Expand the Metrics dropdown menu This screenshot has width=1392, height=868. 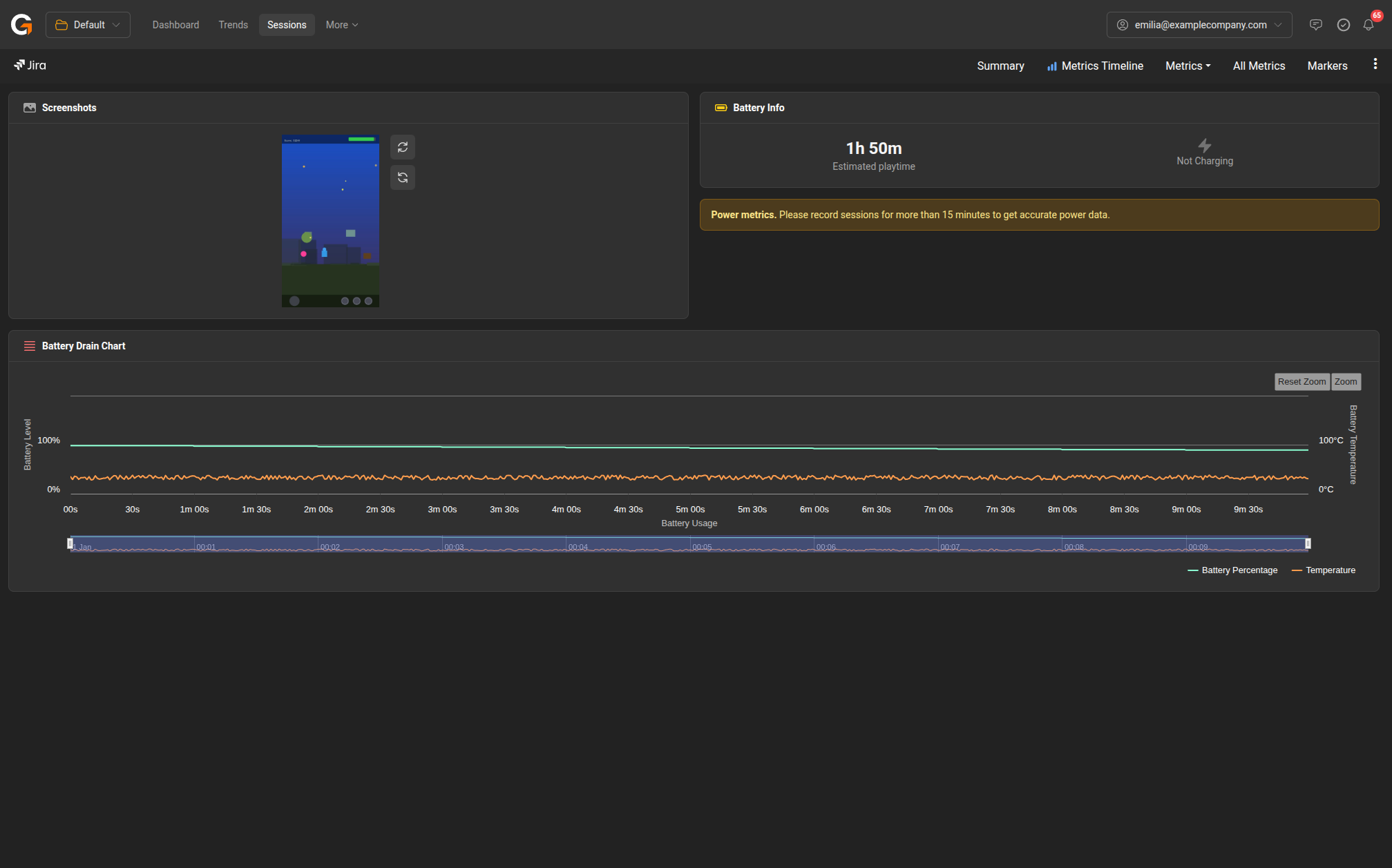(1188, 66)
